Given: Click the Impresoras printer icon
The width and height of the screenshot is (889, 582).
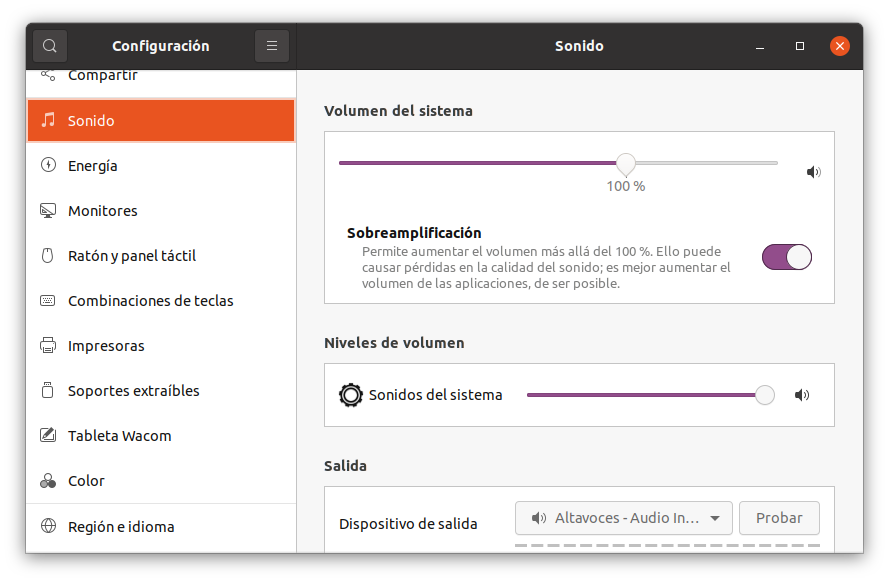Looking at the screenshot, I should (x=47, y=346).
